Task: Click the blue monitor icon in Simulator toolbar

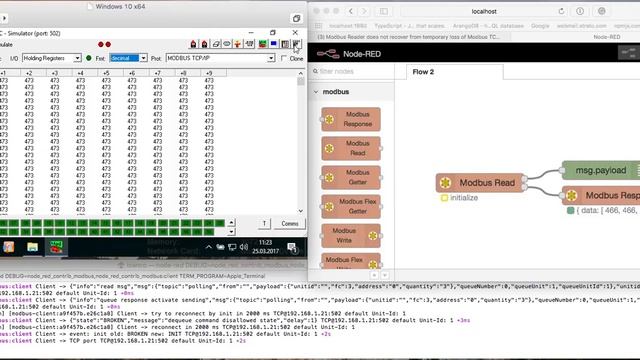Action: [x=273, y=44]
